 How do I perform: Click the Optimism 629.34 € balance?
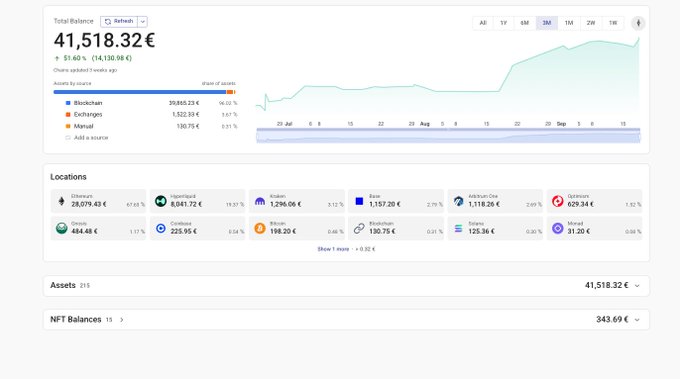(581, 204)
